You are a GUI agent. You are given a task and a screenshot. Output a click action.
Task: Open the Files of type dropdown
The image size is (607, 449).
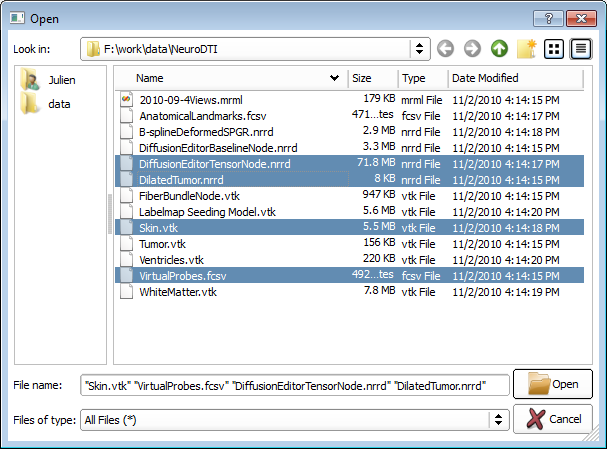point(499,421)
